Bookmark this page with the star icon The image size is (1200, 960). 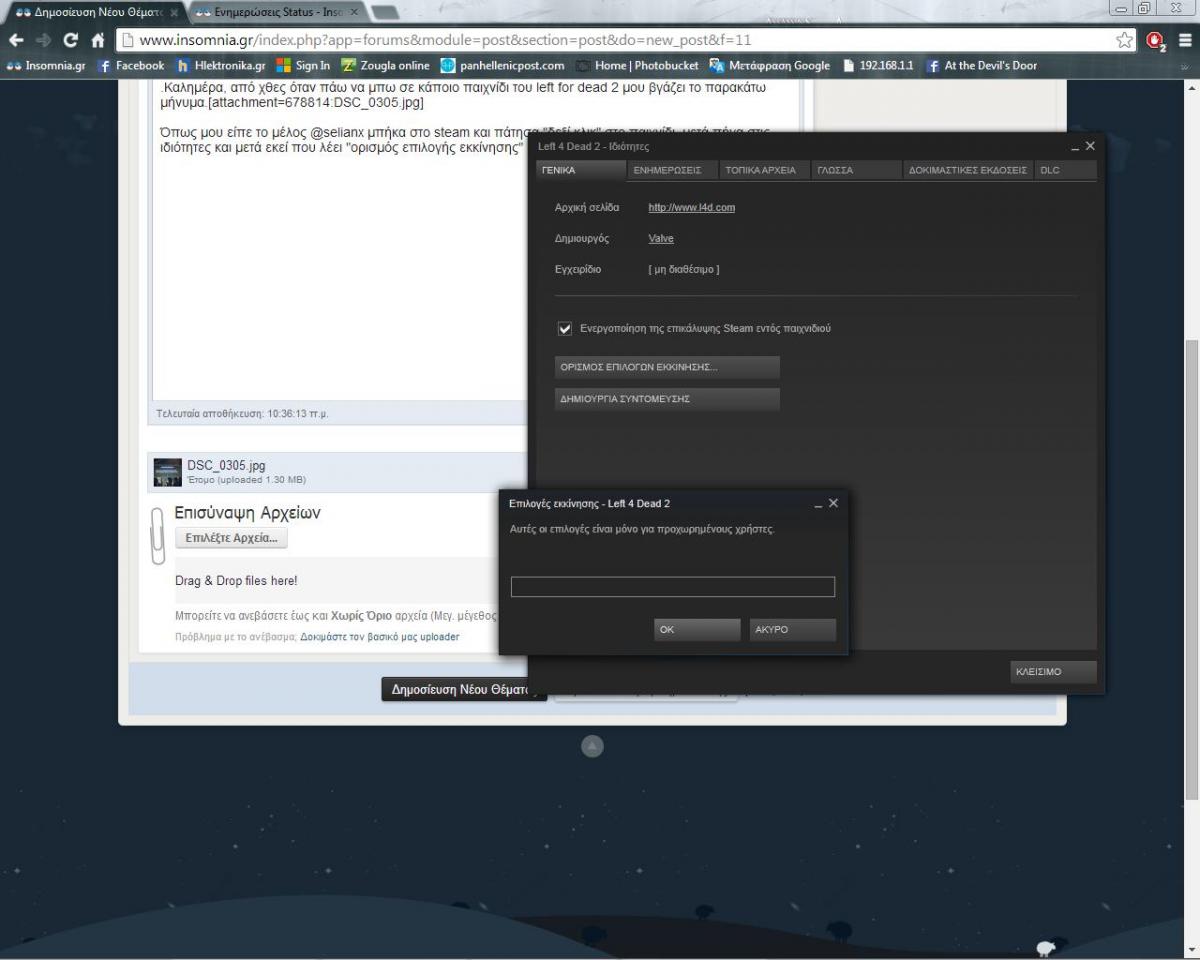[x=1125, y=40]
